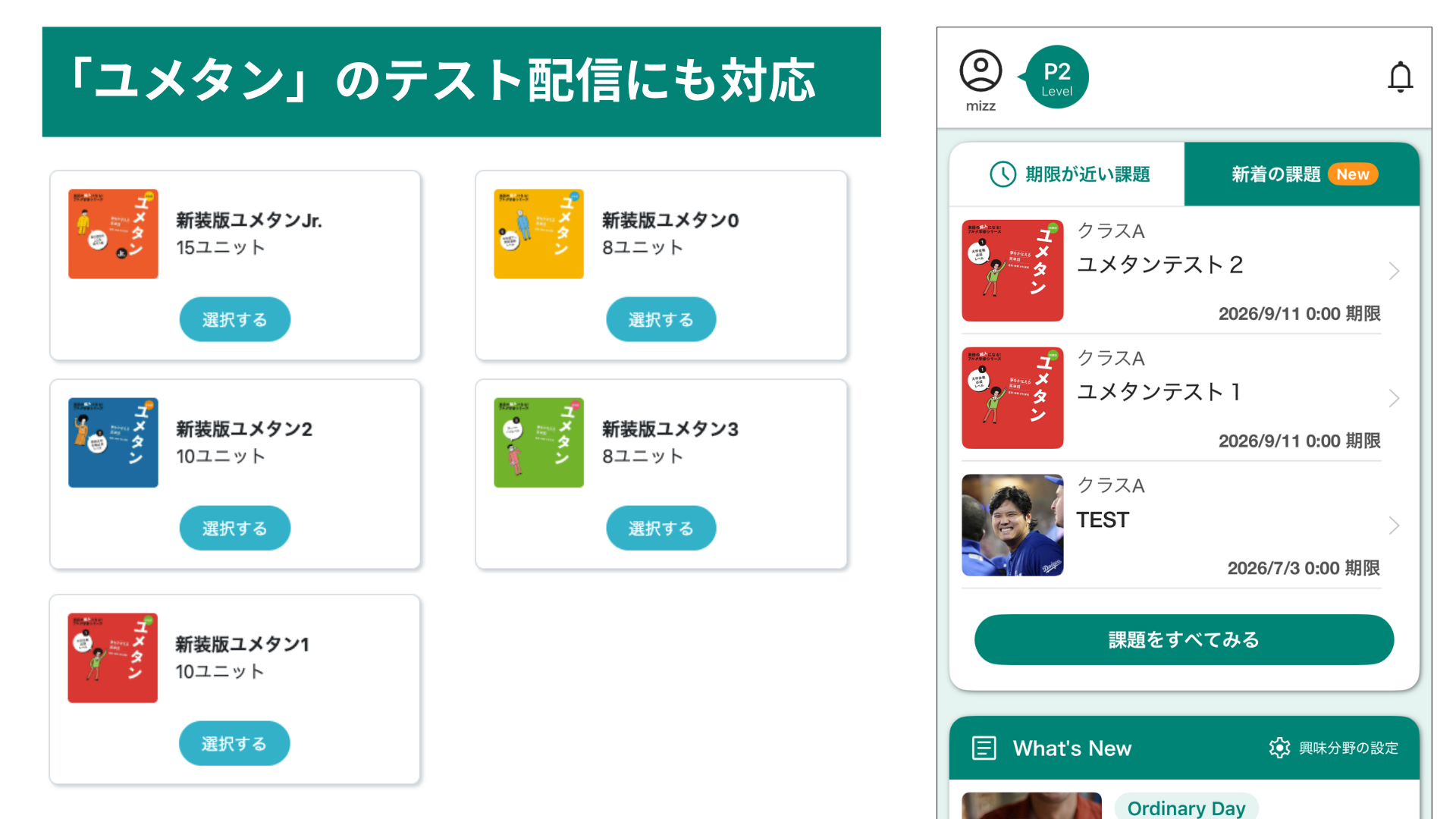The image size is (1456, 819).
Task: Click the clock icon on the deadline tab
Action: [1003, 174]
